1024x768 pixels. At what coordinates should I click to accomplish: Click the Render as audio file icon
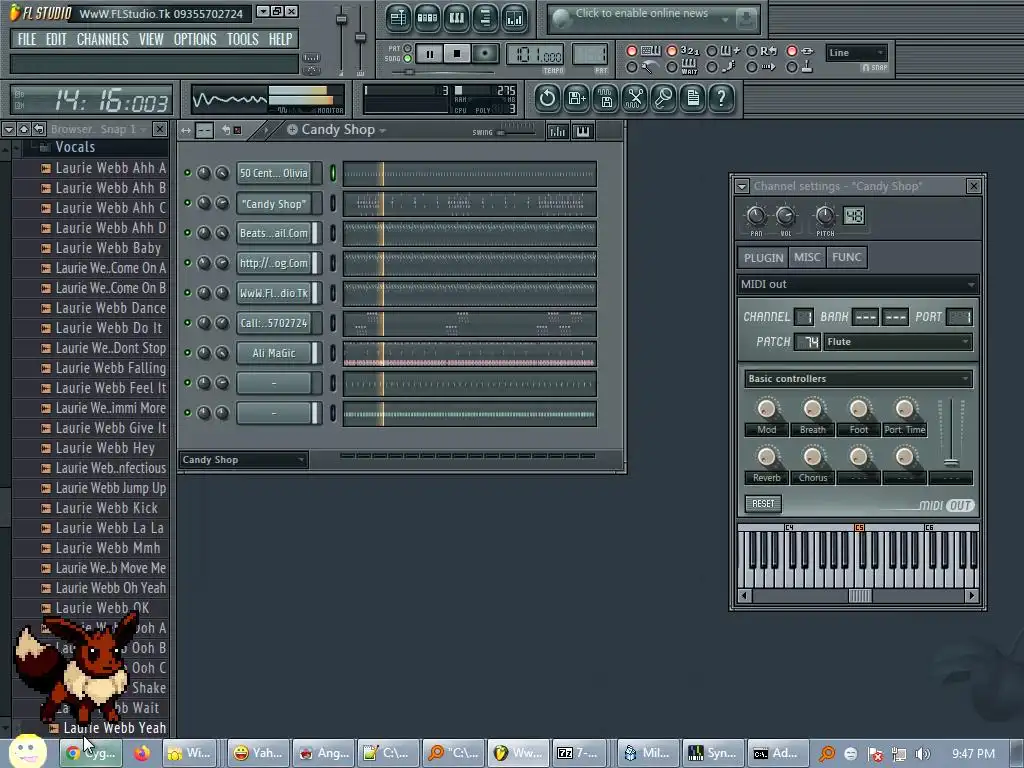[606, 99]
